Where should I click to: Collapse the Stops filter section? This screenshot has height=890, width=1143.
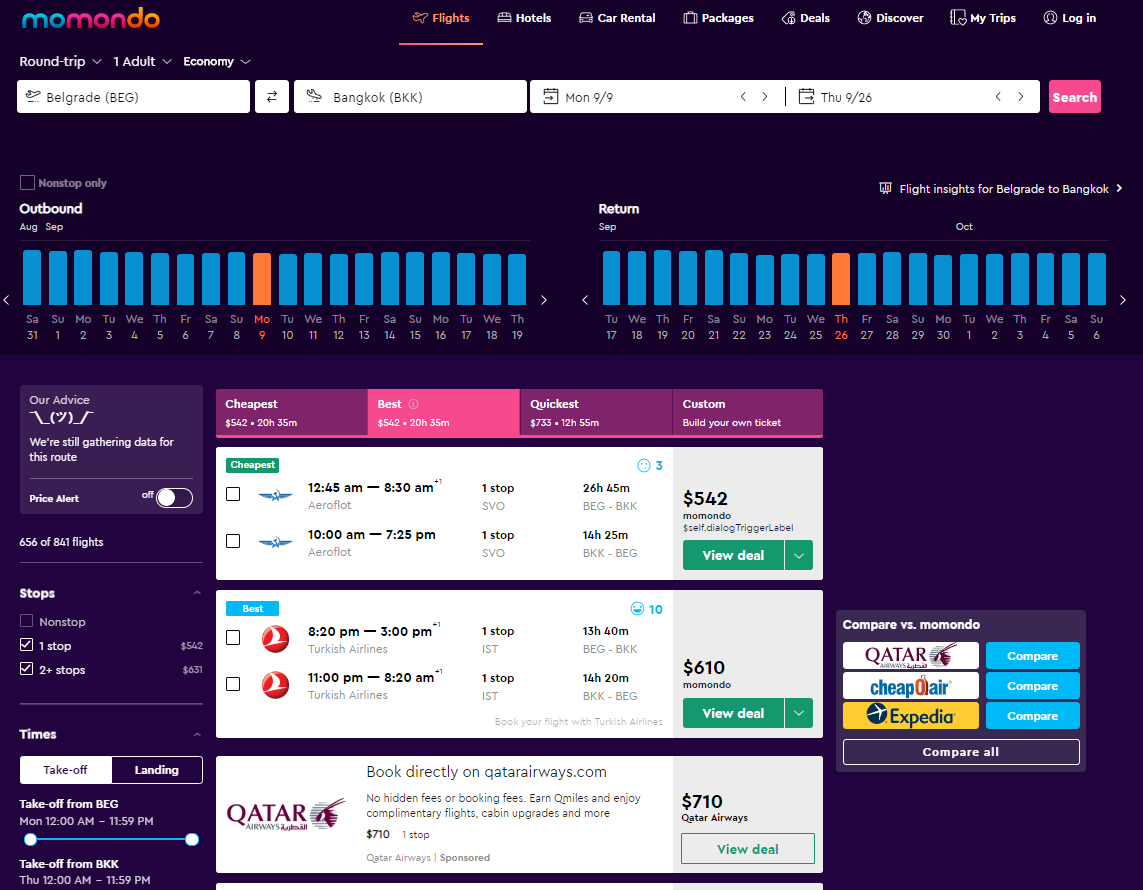(x=197, y=593)
